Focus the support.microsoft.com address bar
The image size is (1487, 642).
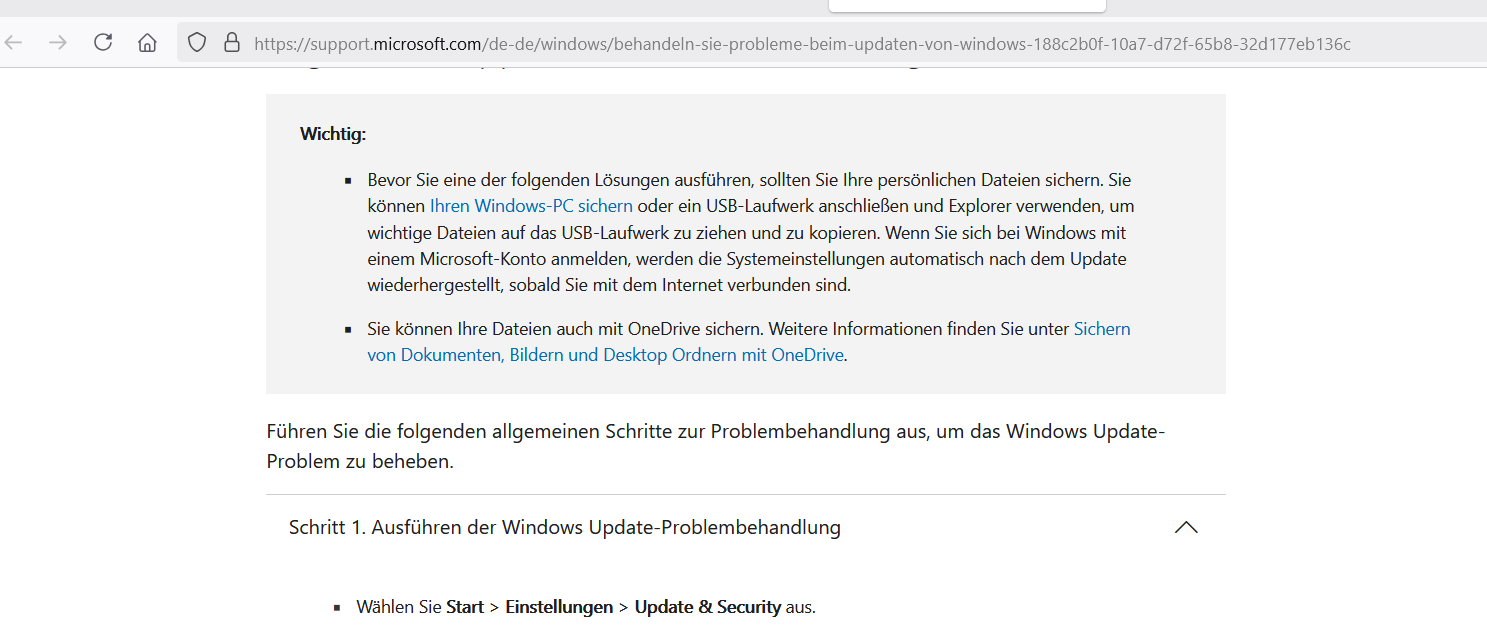(832, 43)
